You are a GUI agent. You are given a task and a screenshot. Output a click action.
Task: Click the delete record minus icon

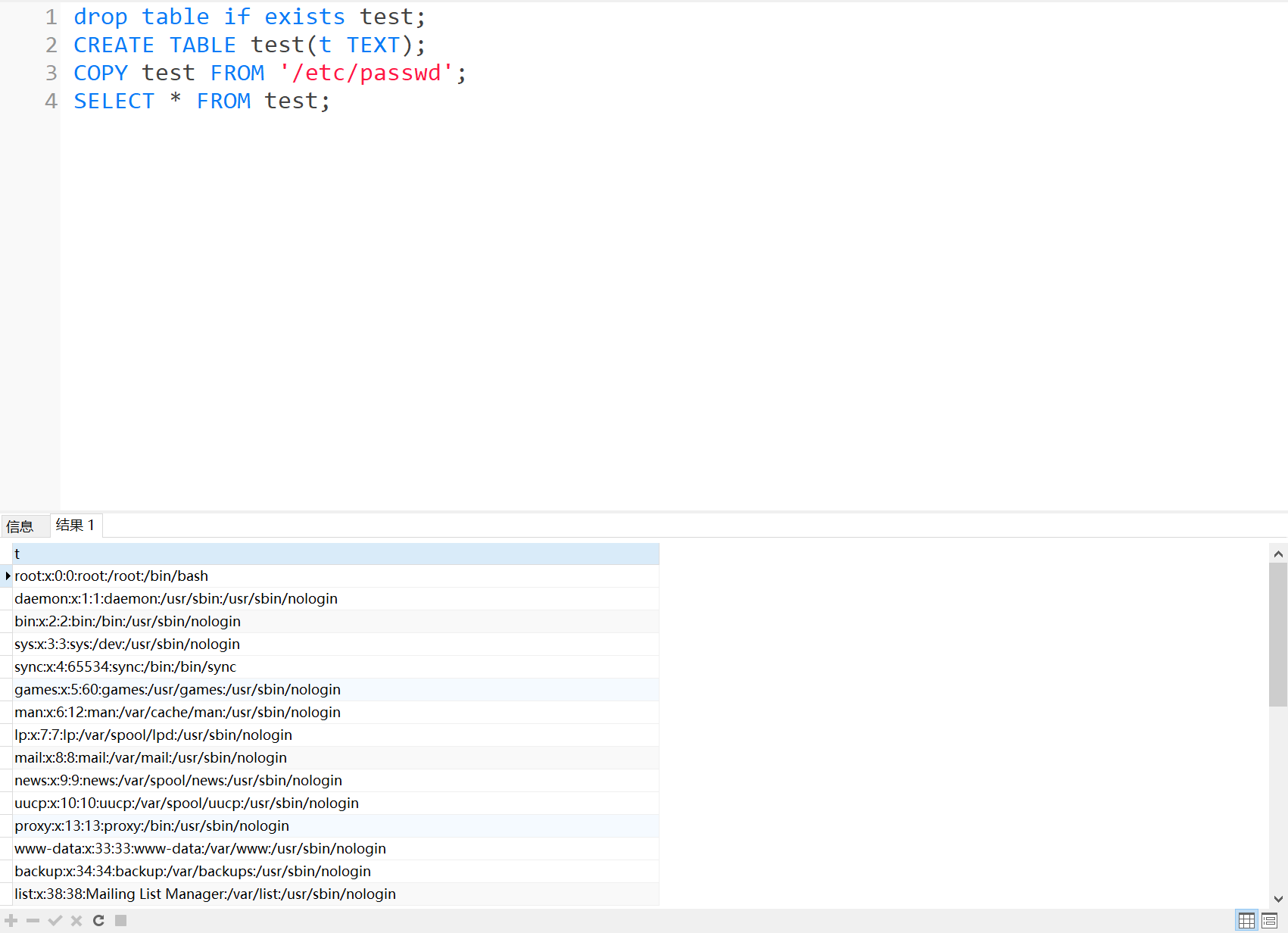[33, 921]
